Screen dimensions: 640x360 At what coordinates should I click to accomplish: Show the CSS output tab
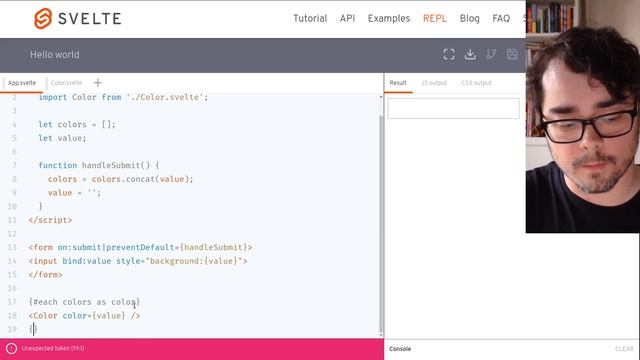click(476, 83)
